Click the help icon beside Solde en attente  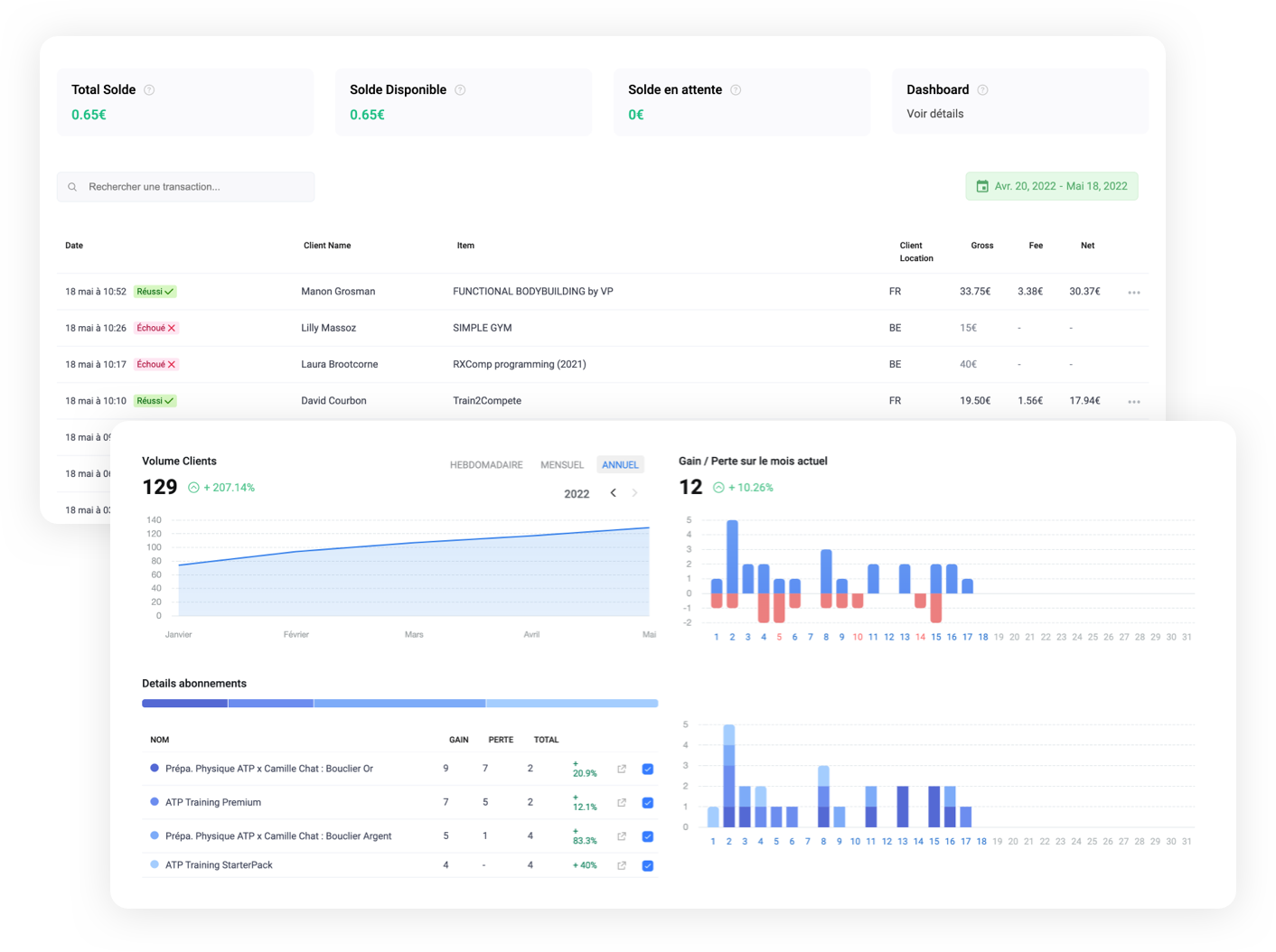coord(736,90)
